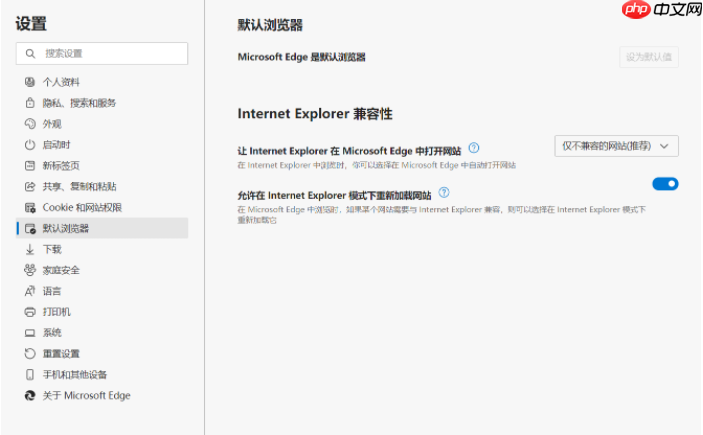Image resolution: width=703 pixels, height=435 pixels.
Task: Click the 设为默认值 button
Action: pos(649,57)
